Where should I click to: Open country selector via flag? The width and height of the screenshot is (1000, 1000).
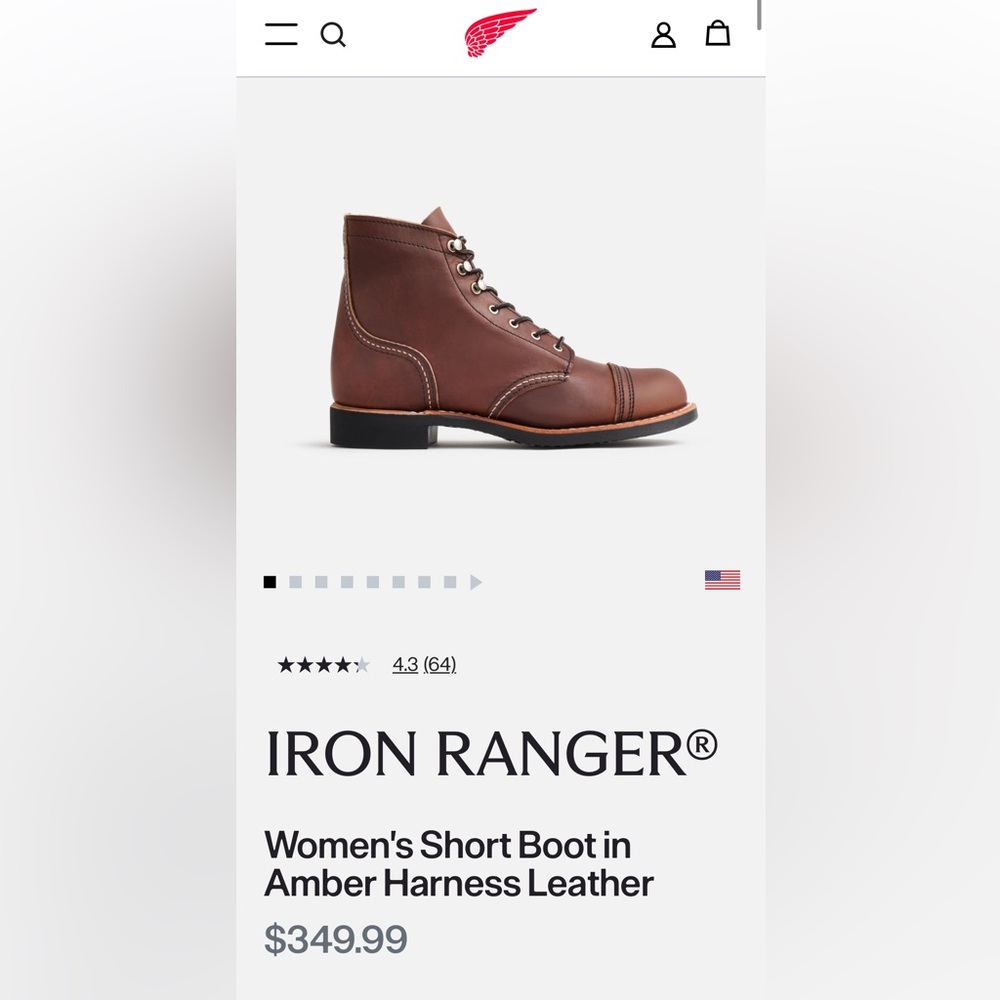[723, 578]
